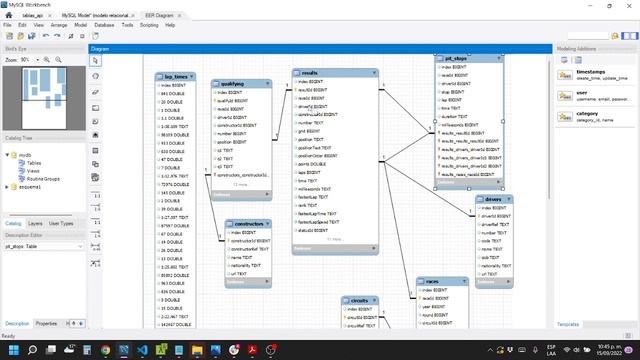Click the category template
The image size is (640, 360).
coord(595,117)
